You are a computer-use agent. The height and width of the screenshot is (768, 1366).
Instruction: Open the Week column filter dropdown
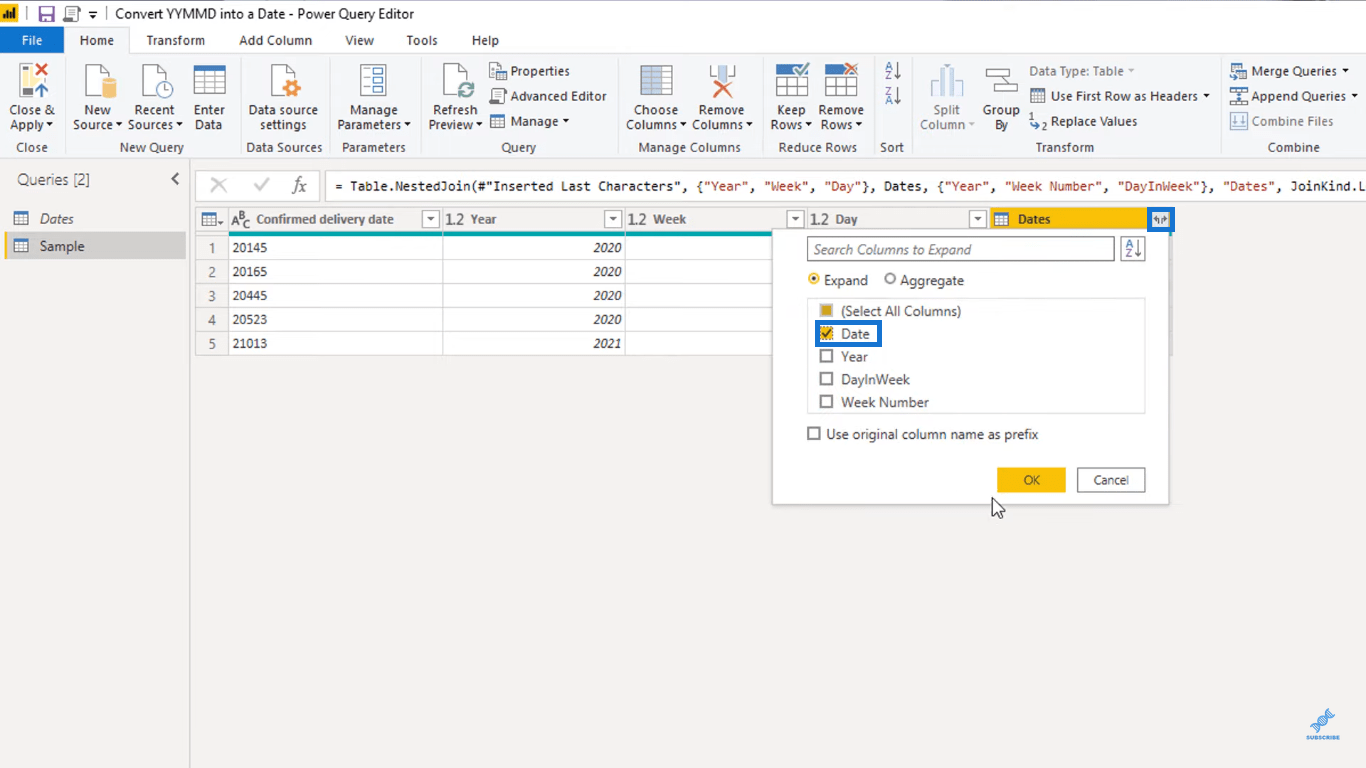(795, 219)
